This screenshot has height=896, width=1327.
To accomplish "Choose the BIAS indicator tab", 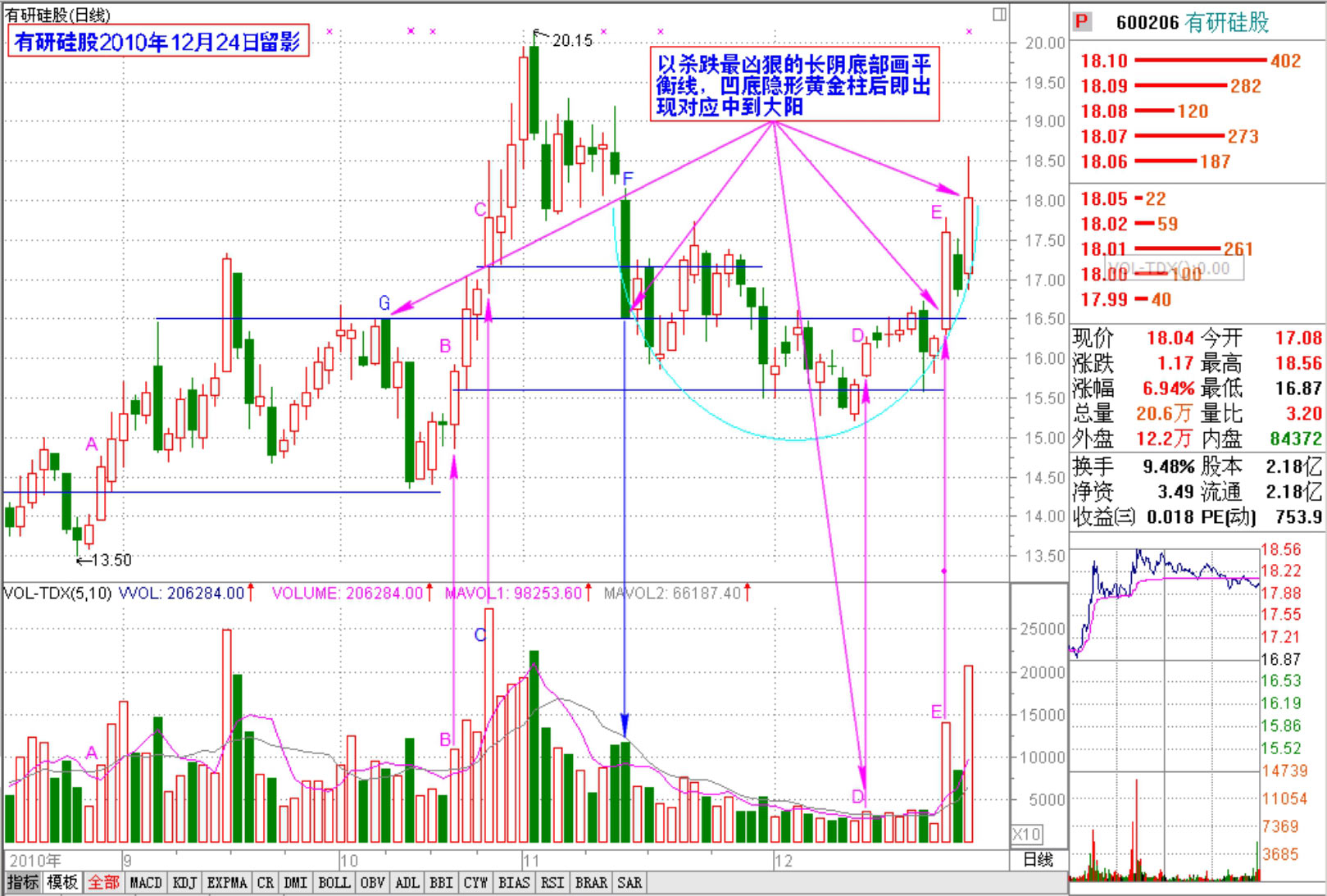I will pos(514,883).
